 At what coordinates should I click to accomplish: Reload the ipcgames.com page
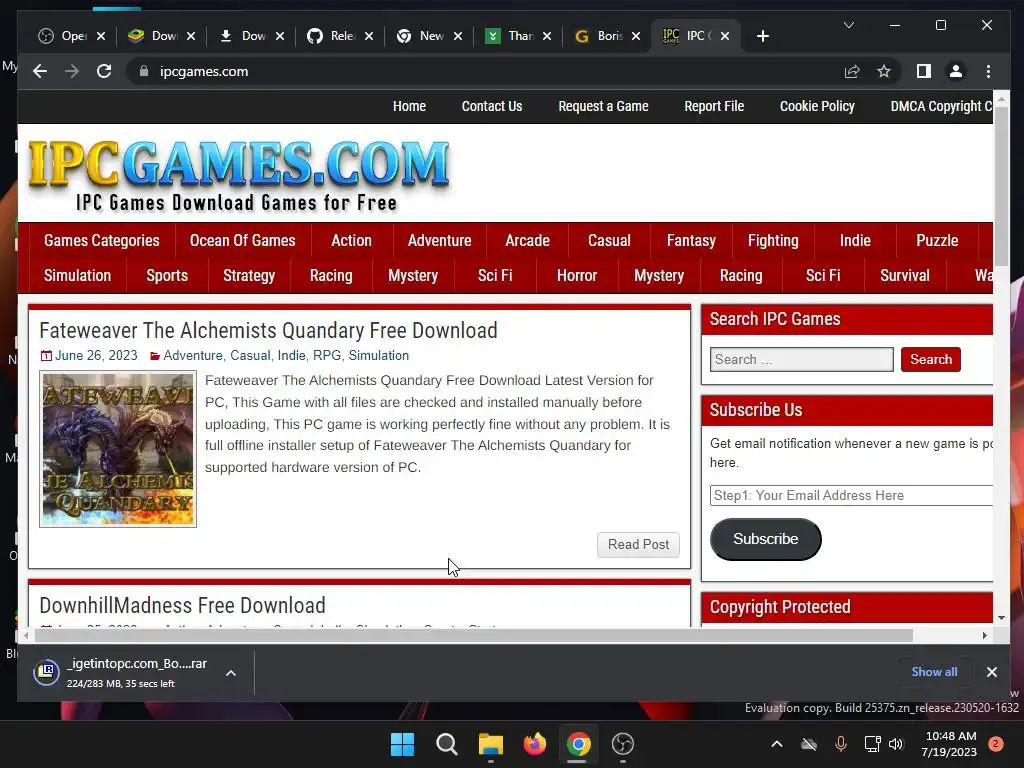coord(104,71)
